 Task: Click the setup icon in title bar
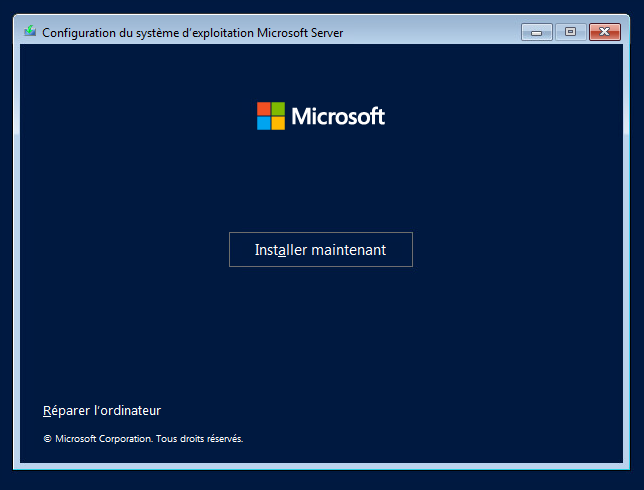click(30, 31)
